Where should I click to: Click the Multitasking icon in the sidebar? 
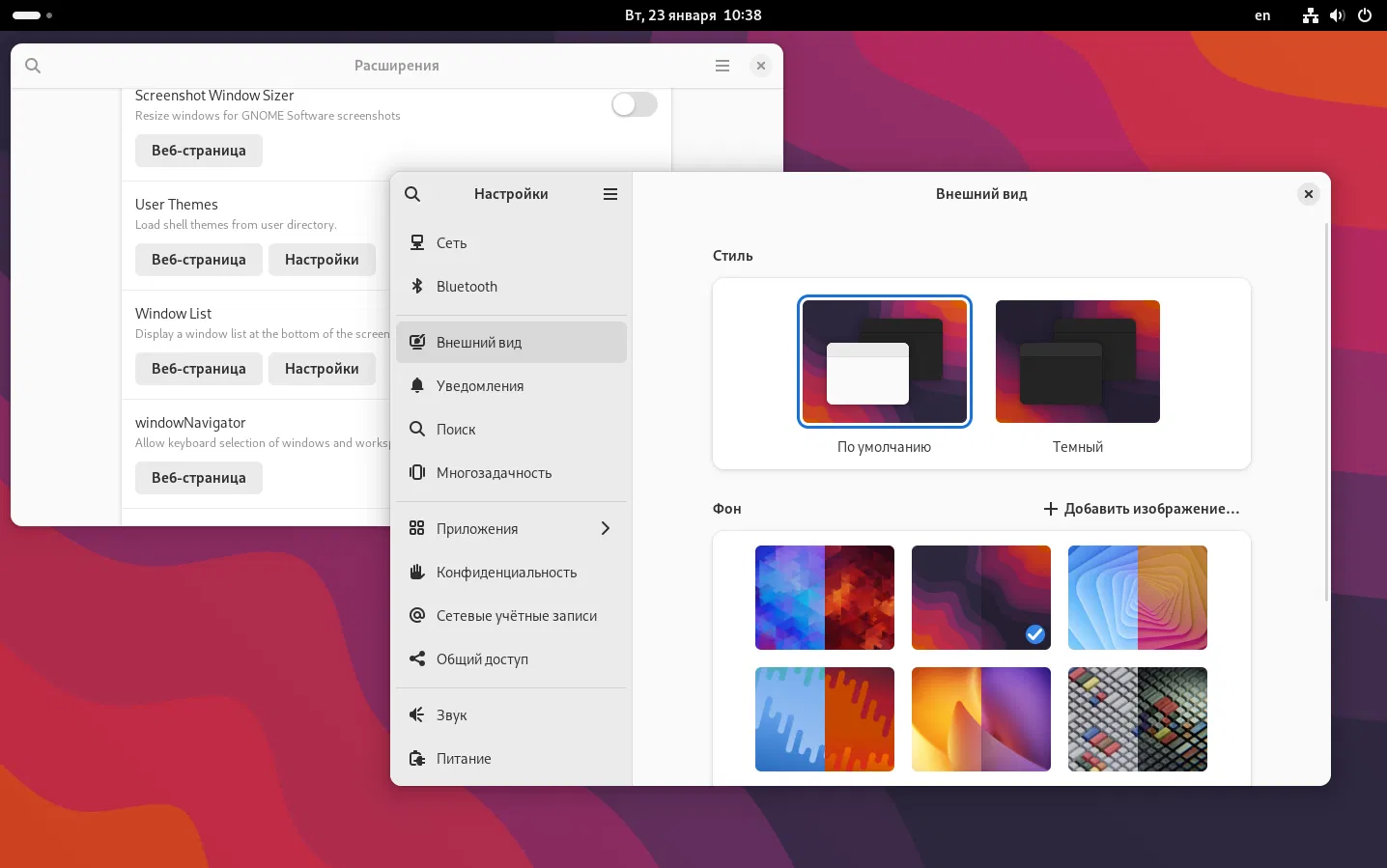coord(417,473)
